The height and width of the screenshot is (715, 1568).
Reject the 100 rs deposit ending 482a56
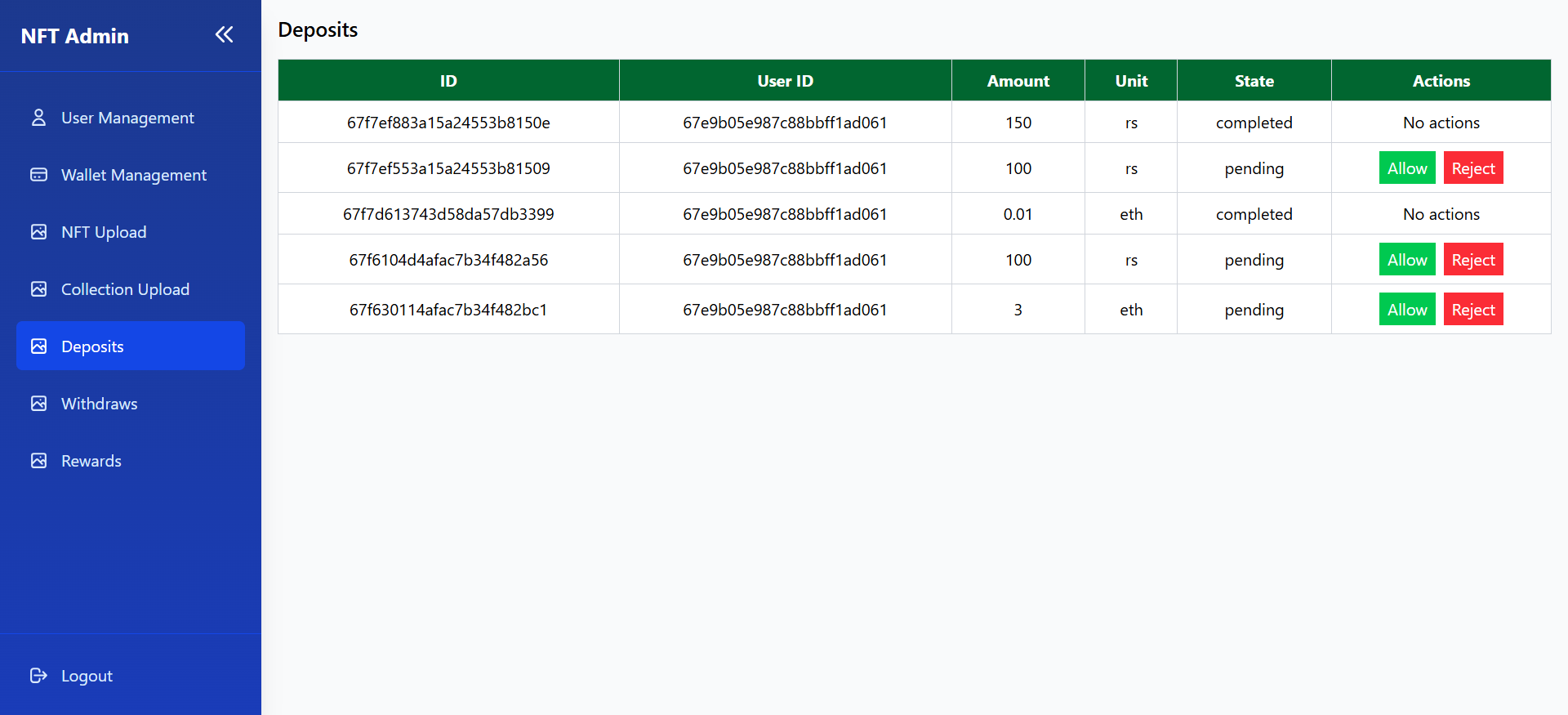click(1472, 260)
